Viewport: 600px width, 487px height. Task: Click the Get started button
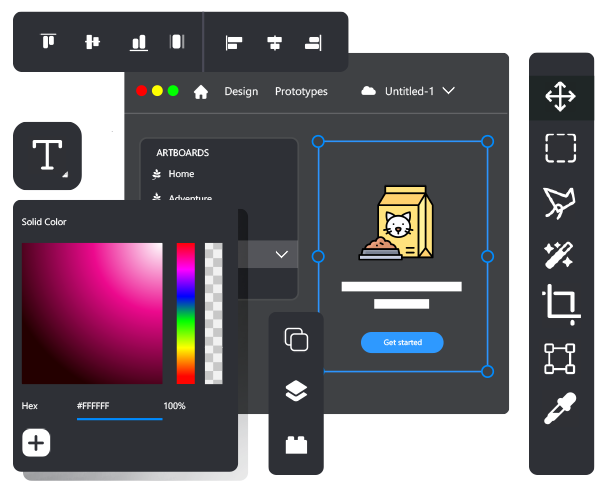click(x=402, y=342)
